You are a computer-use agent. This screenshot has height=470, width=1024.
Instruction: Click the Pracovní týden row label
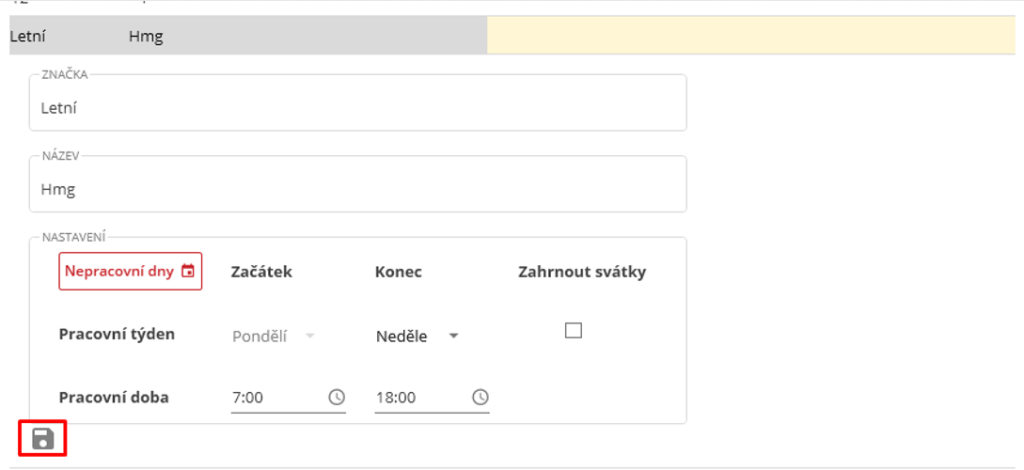point(117,334)
